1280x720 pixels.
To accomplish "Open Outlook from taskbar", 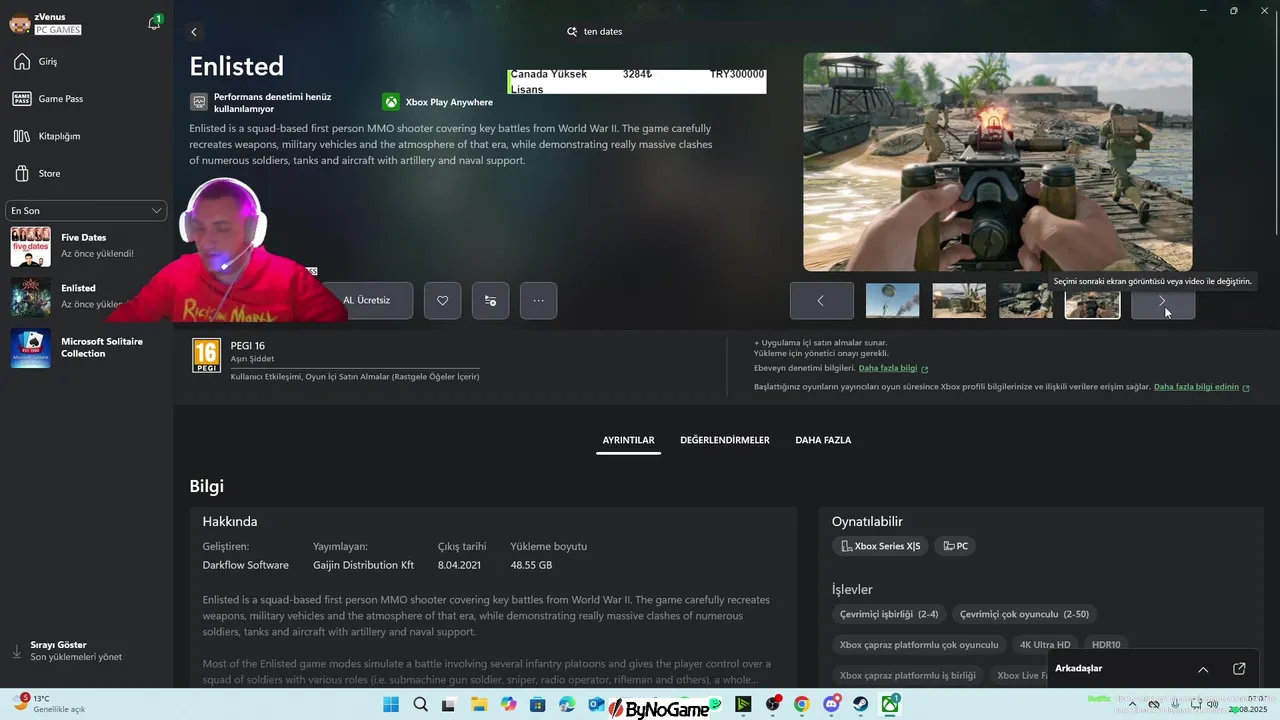I will pos(596,705).
